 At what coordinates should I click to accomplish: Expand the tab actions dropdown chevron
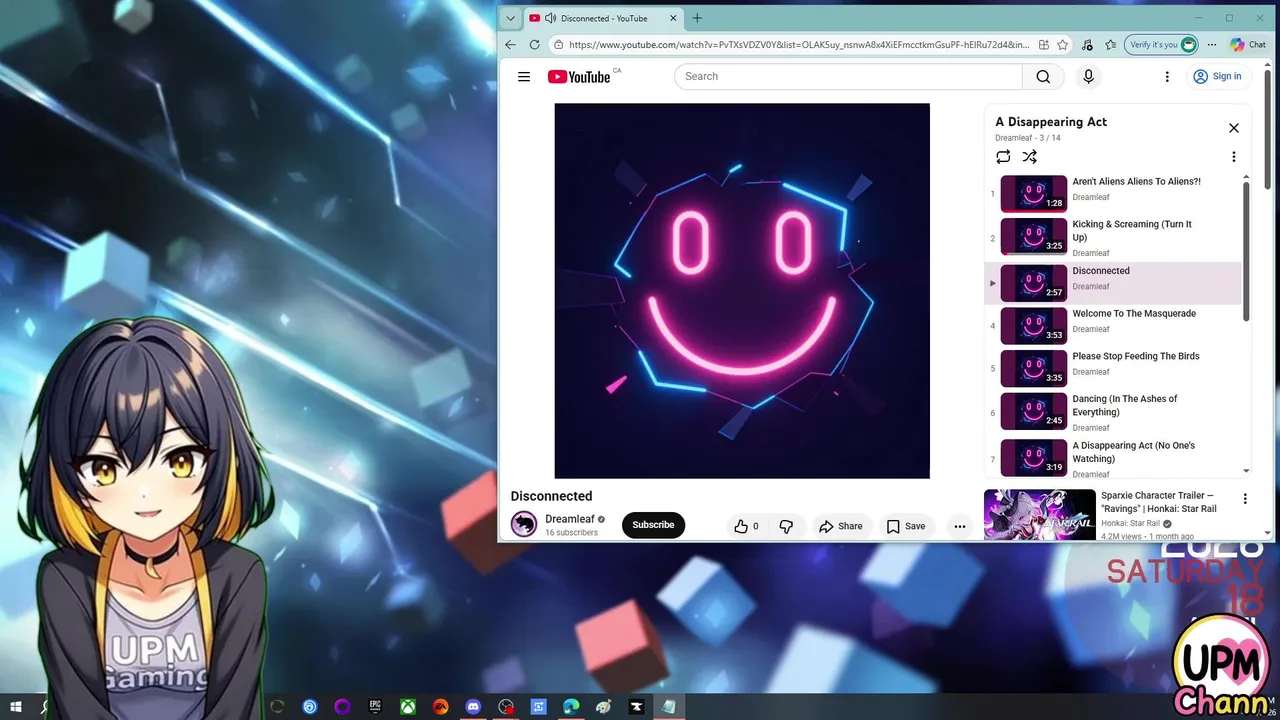pos(511,18)
